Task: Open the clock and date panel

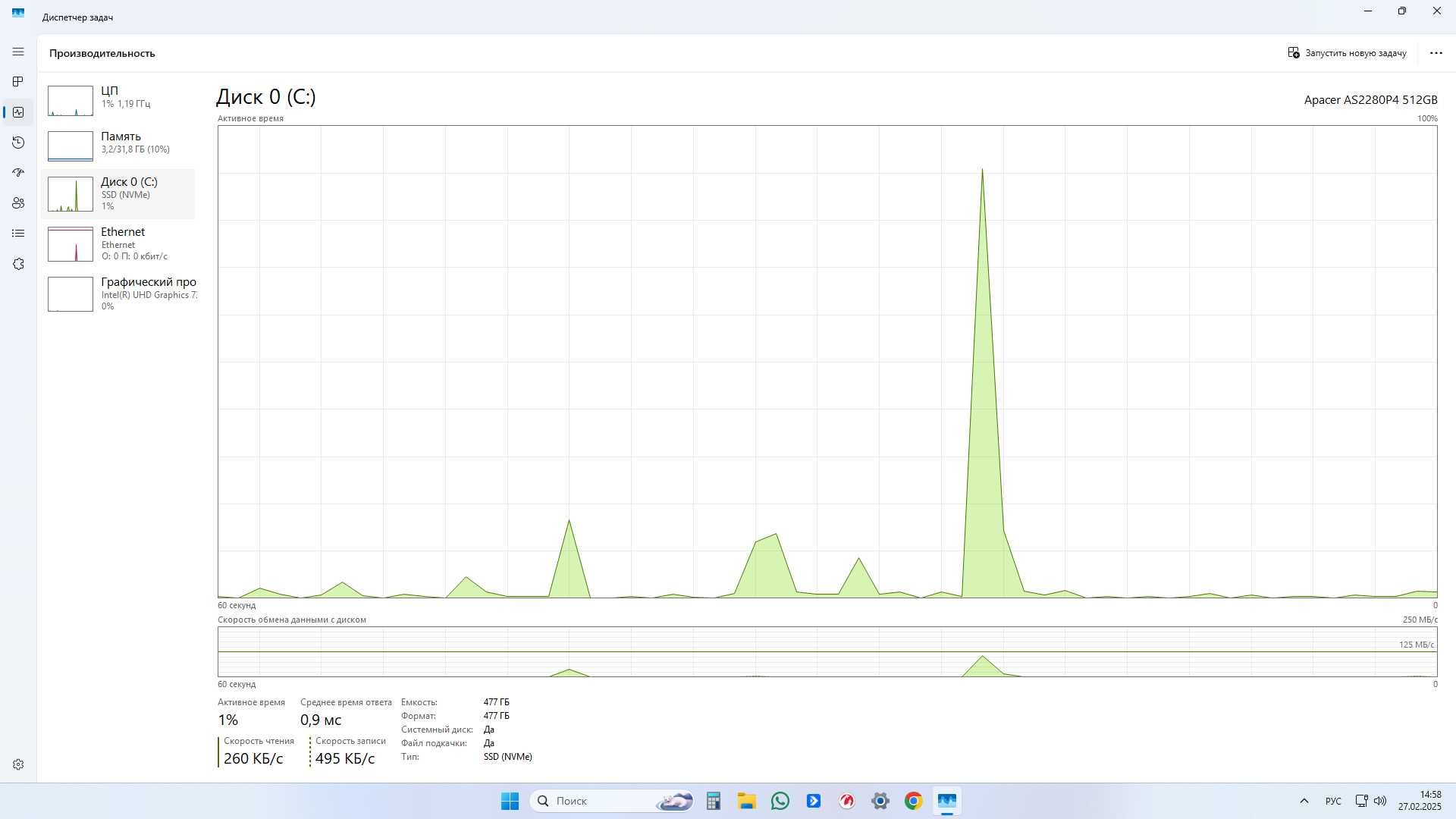Action: click(1420, 801)
